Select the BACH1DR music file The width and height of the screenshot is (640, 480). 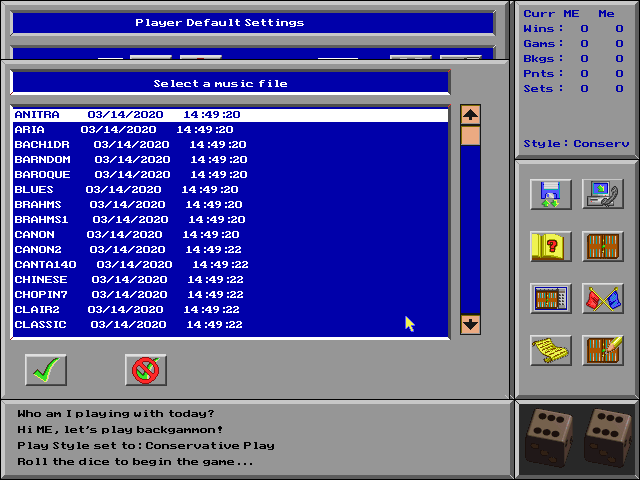(231, 144)
